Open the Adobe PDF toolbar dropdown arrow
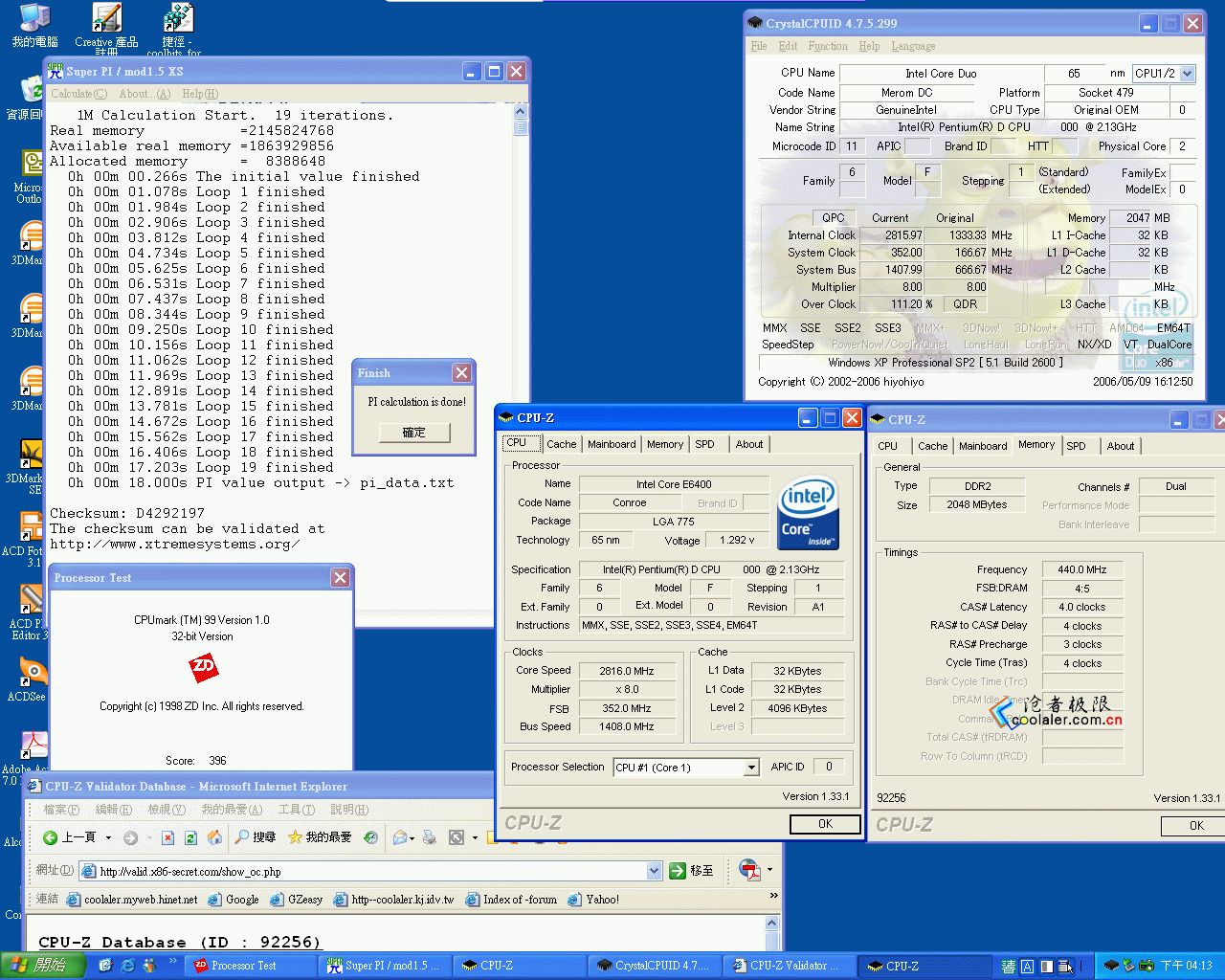This screenshot has height=980, width=1225. [769, 870]
